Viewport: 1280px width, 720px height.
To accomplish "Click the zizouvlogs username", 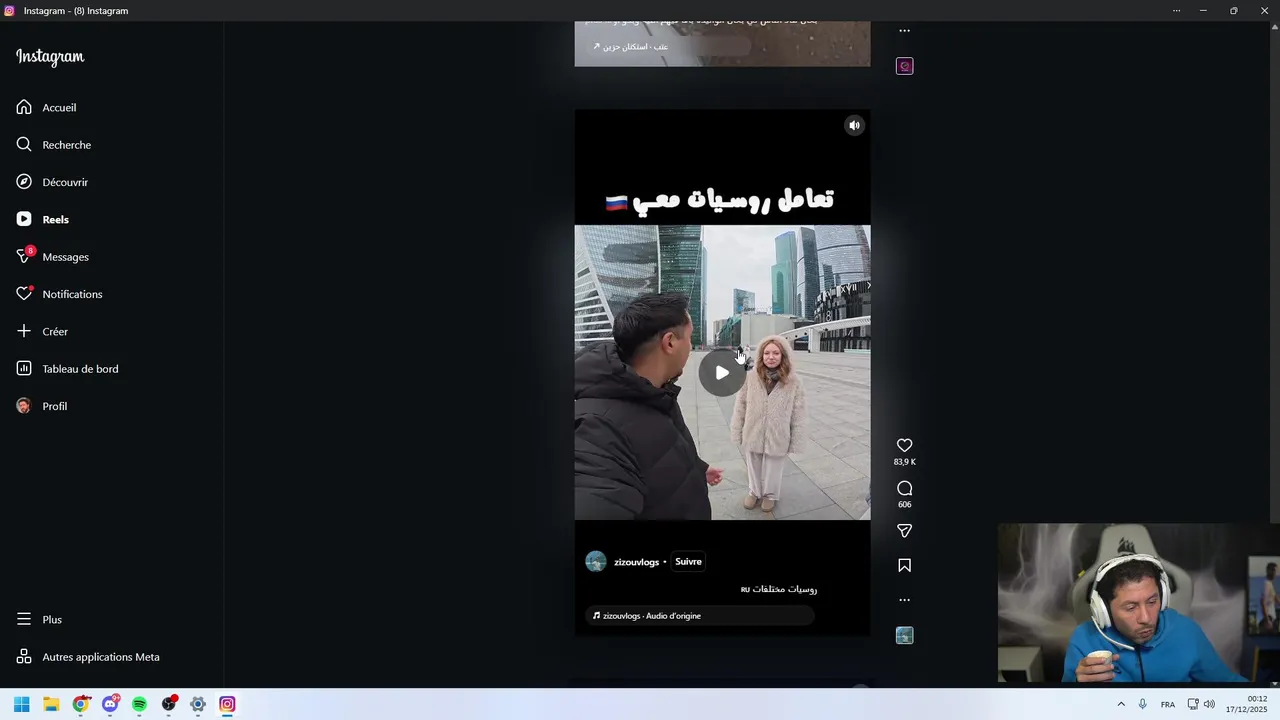I will point(636,562).
